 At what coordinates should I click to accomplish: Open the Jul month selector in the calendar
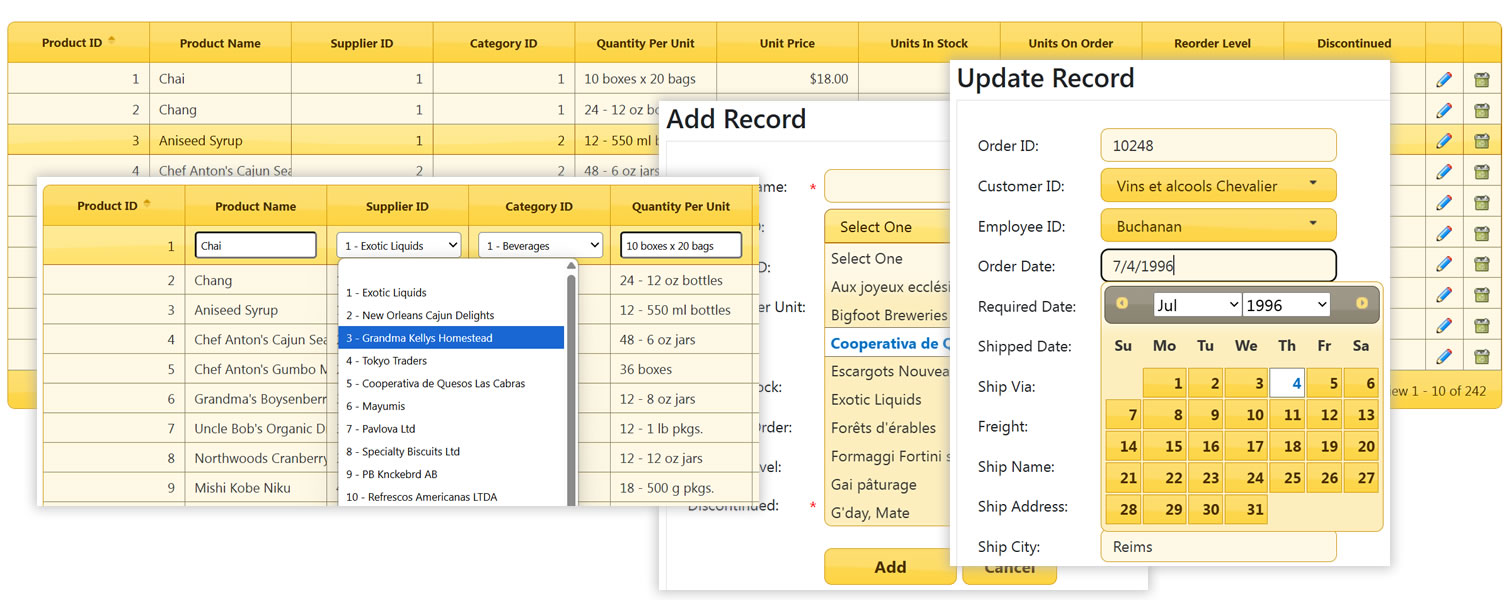click(x=1197, y=305)
